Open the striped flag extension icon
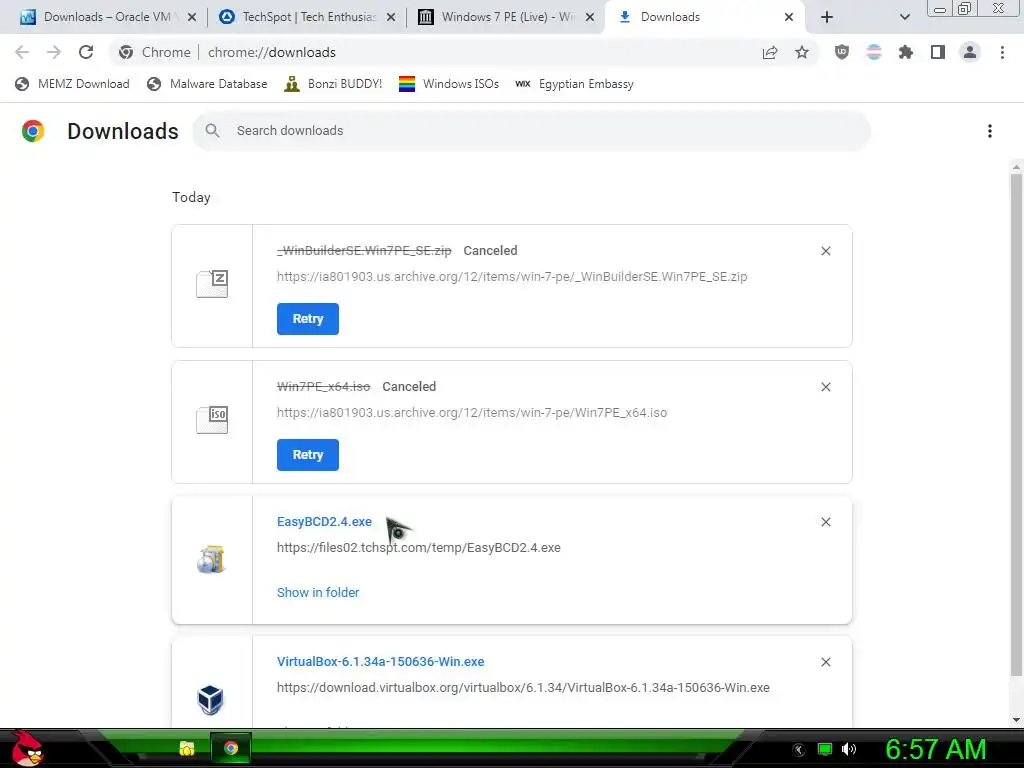Screen dimensions: 1024x768 [874, 52]
